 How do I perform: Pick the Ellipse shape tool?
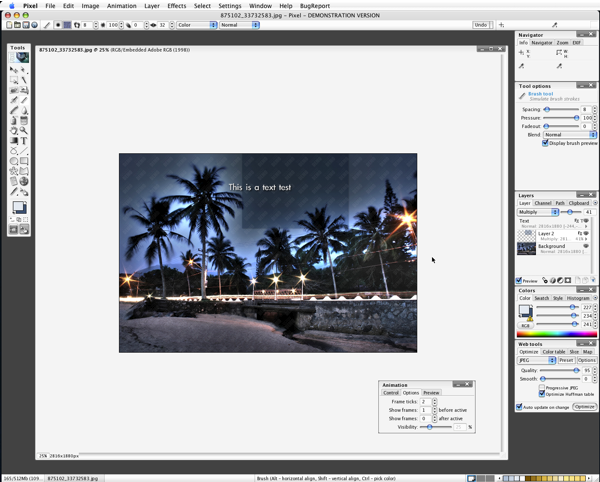click(x=14, y=161)
